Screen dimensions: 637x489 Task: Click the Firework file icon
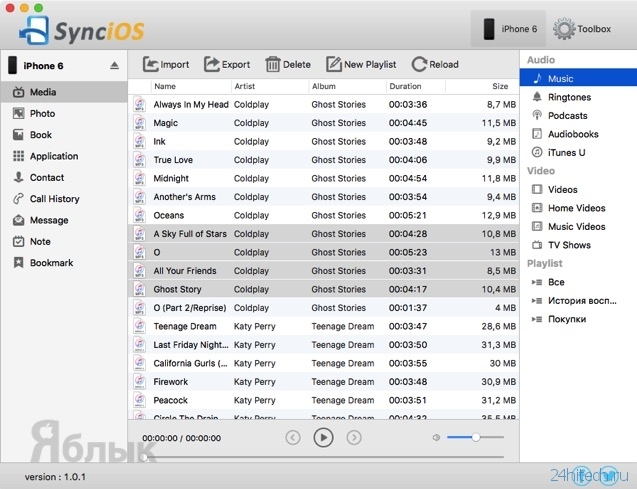point(140,382)
